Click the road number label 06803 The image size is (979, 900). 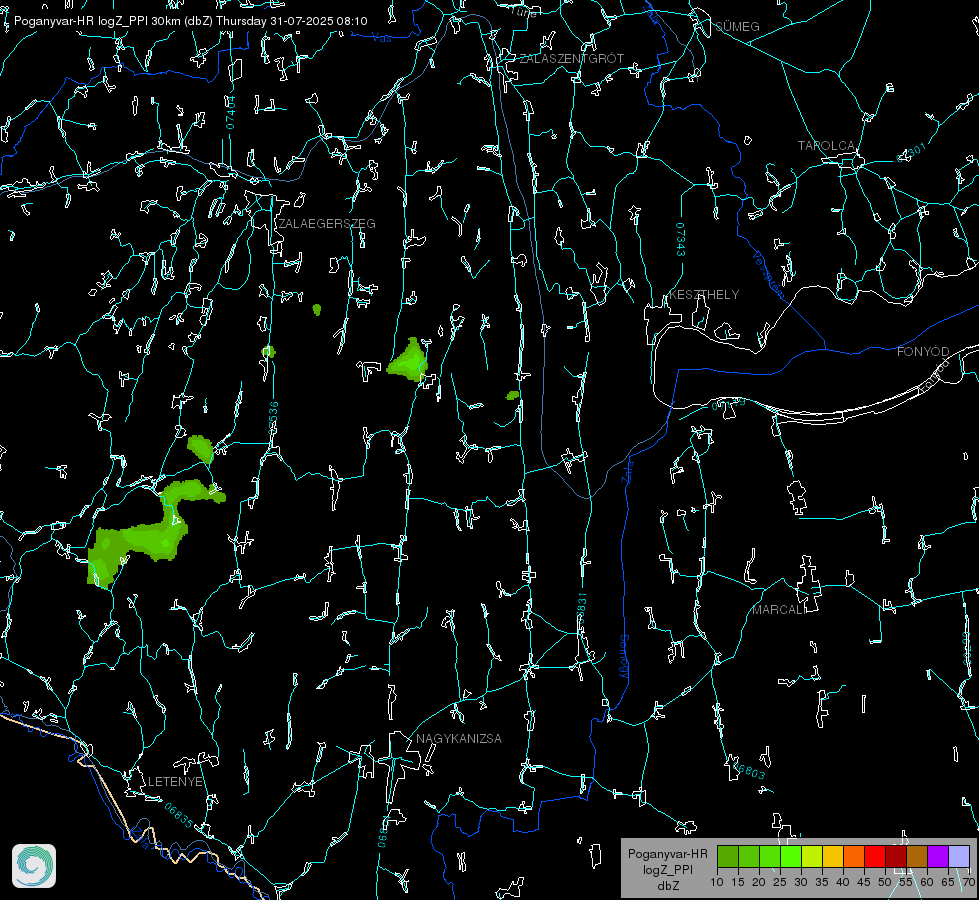747,770
